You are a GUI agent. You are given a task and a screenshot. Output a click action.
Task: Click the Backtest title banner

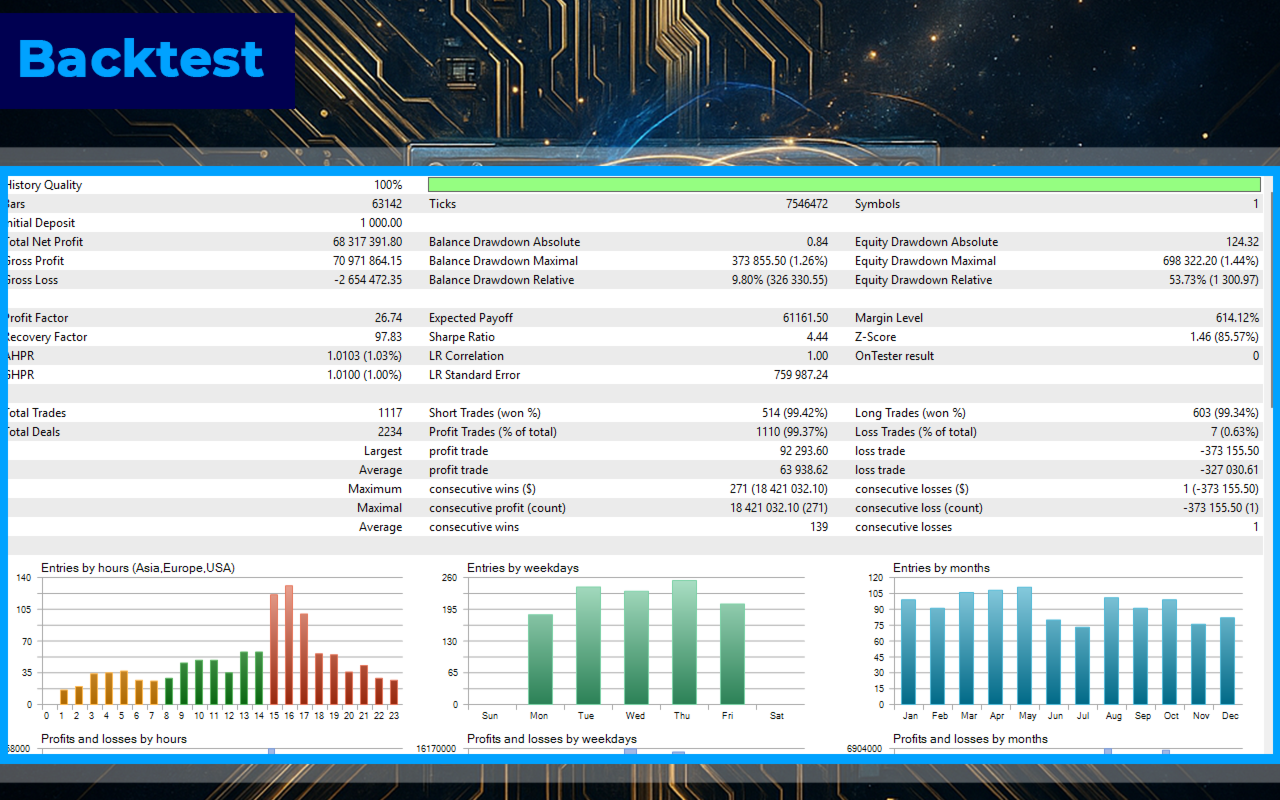pyautogui.click(x=147, y=60)
